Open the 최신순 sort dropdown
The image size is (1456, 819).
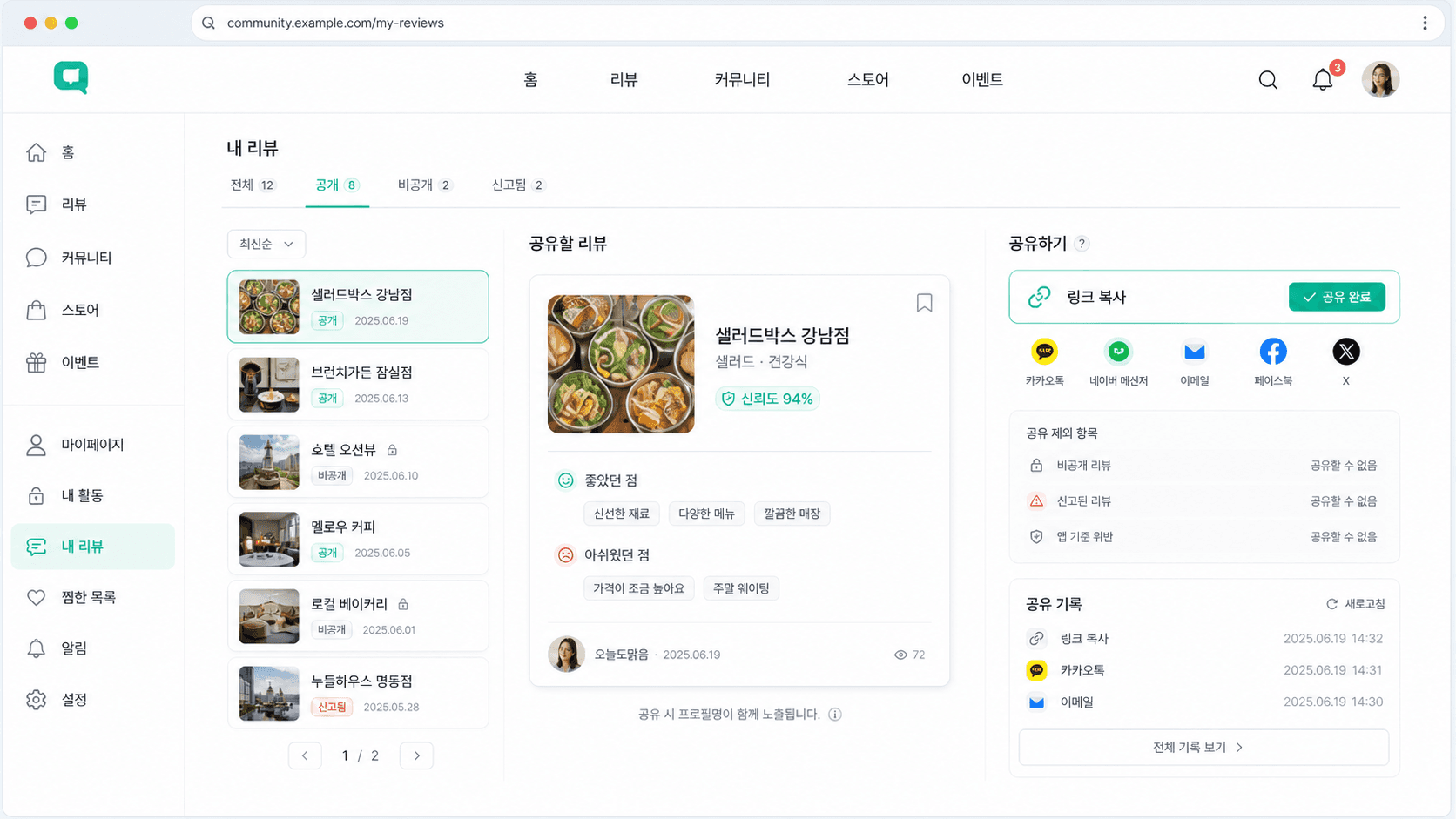pos(266,245)
